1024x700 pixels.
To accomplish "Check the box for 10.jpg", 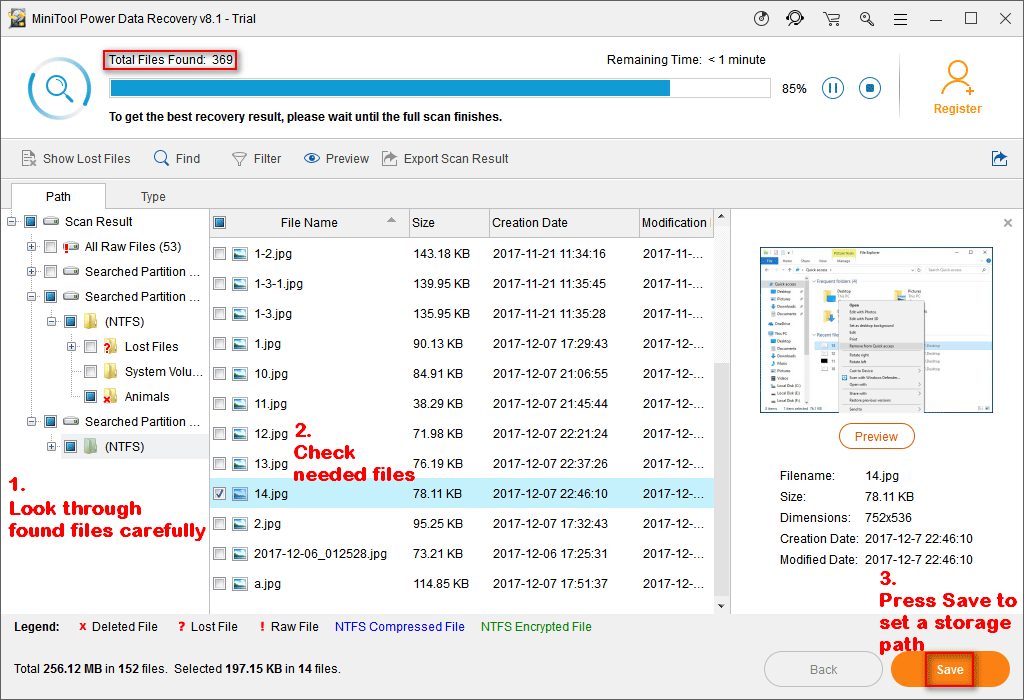I will tap(219, 374).
